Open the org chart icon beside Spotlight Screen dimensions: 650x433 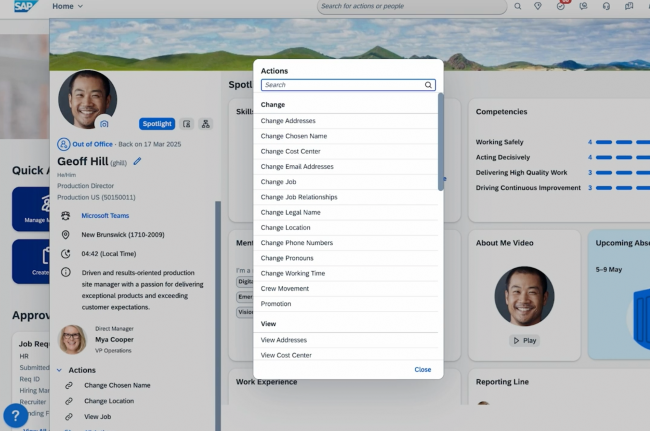coord(205,124)
